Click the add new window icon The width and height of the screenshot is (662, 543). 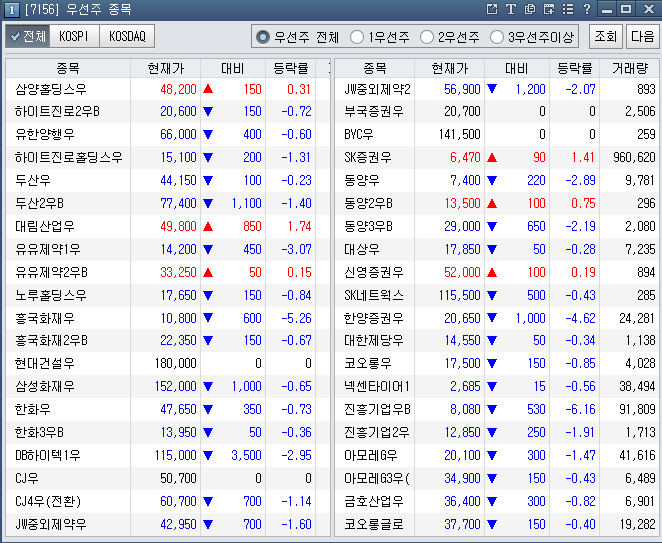click(549, 9)
